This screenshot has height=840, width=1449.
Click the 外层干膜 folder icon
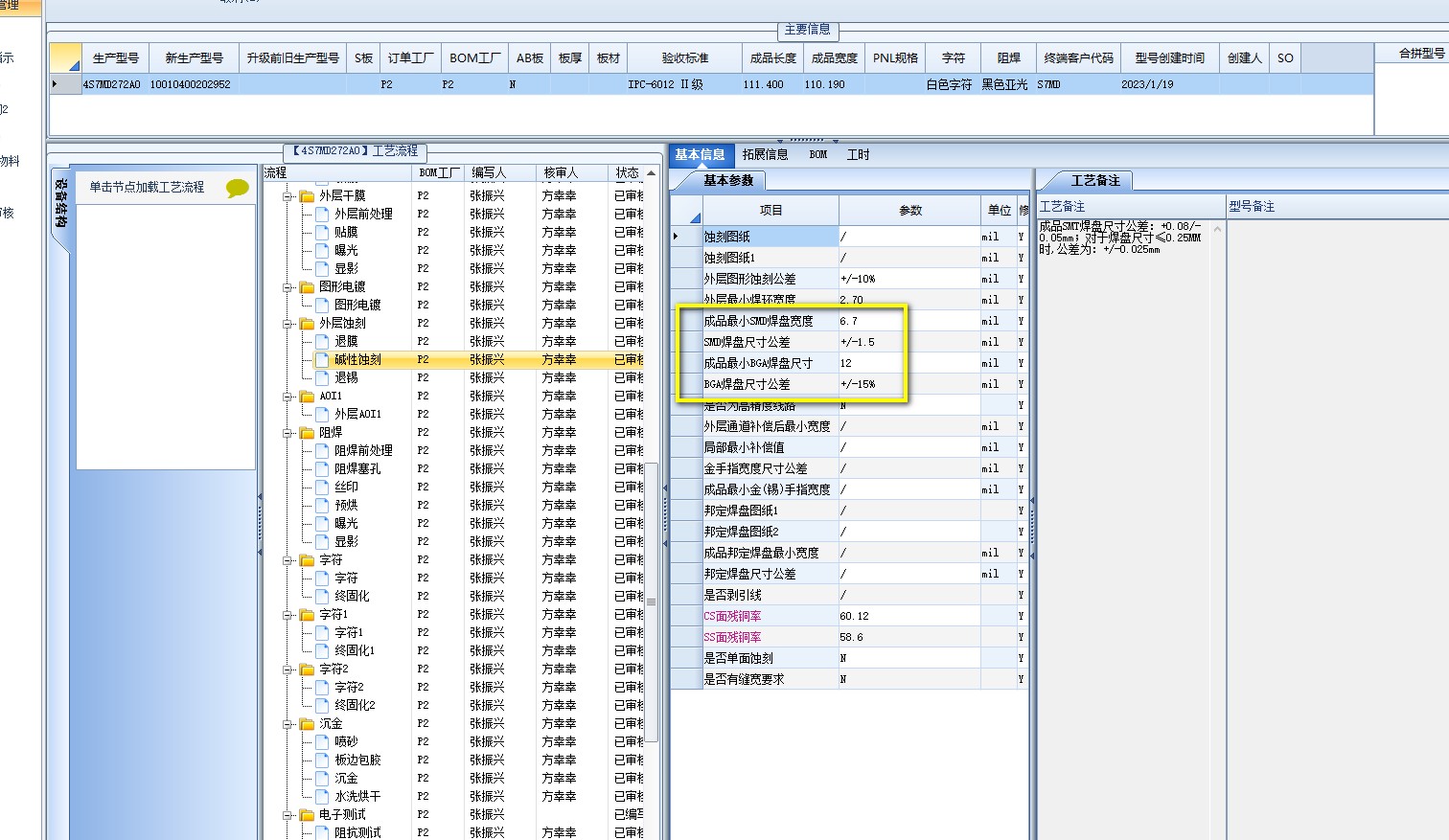307,195
